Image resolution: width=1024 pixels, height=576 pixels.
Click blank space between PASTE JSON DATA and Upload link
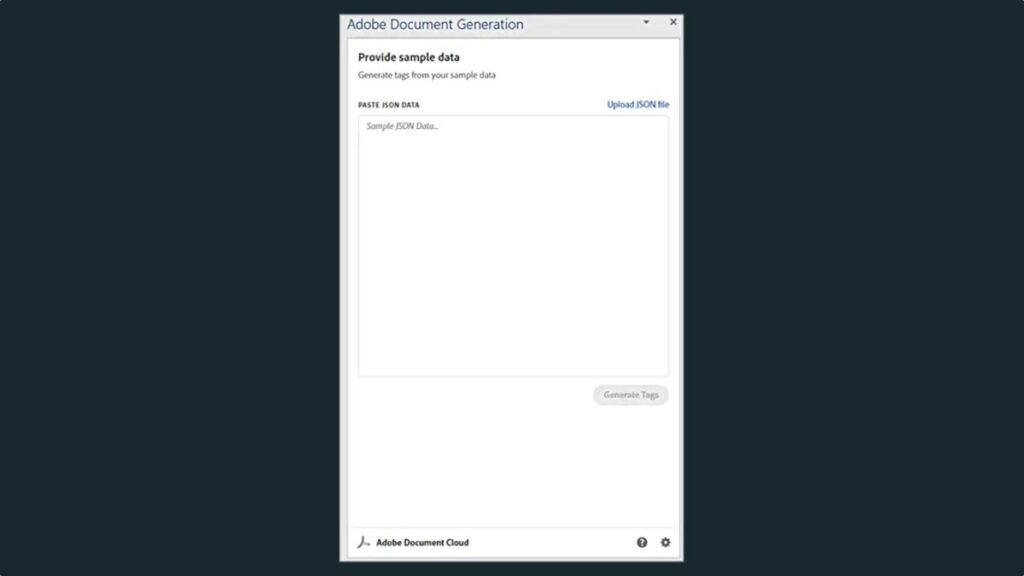coord(513,104)
